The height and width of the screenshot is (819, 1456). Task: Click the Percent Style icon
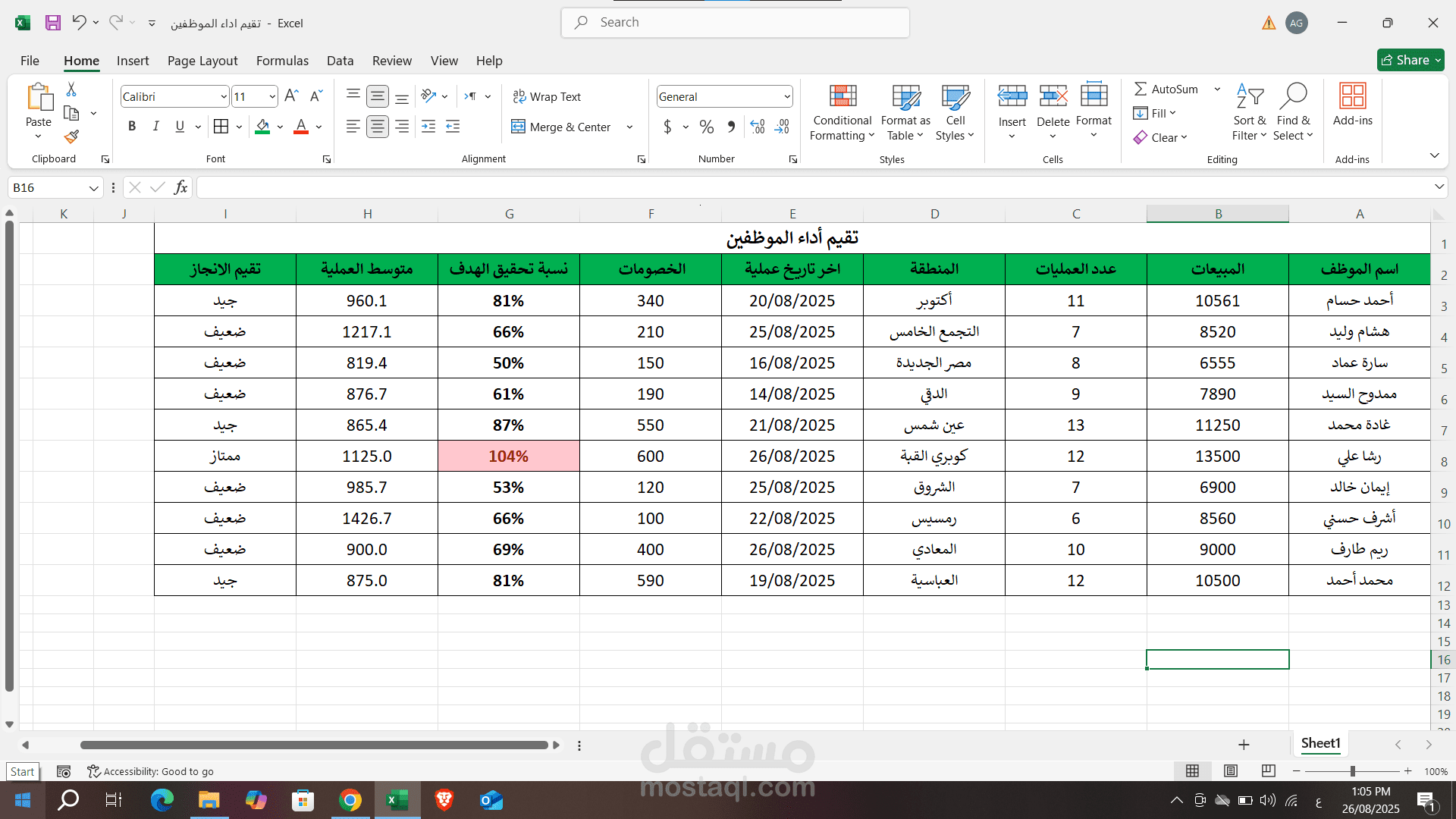(706, 127)
